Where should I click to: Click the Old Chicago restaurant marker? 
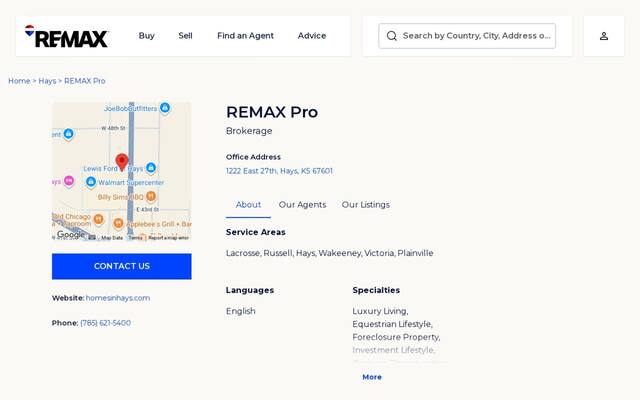coord(98,219)
